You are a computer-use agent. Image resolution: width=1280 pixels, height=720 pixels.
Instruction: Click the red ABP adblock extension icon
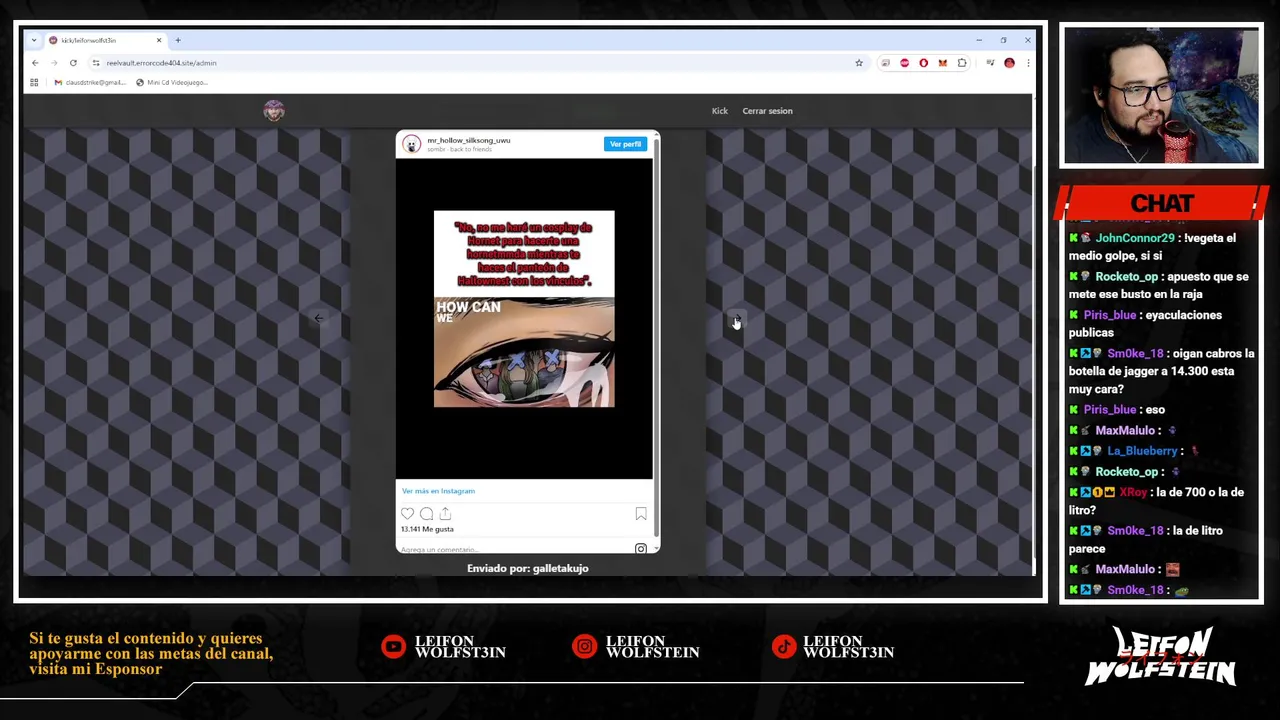click(x=904, y=63)
